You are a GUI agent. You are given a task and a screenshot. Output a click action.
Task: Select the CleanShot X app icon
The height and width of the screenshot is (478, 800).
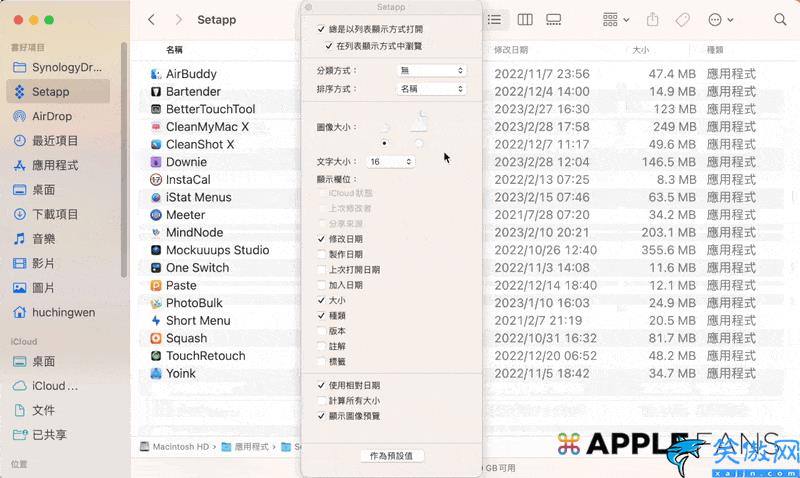[x=156, y=144]
